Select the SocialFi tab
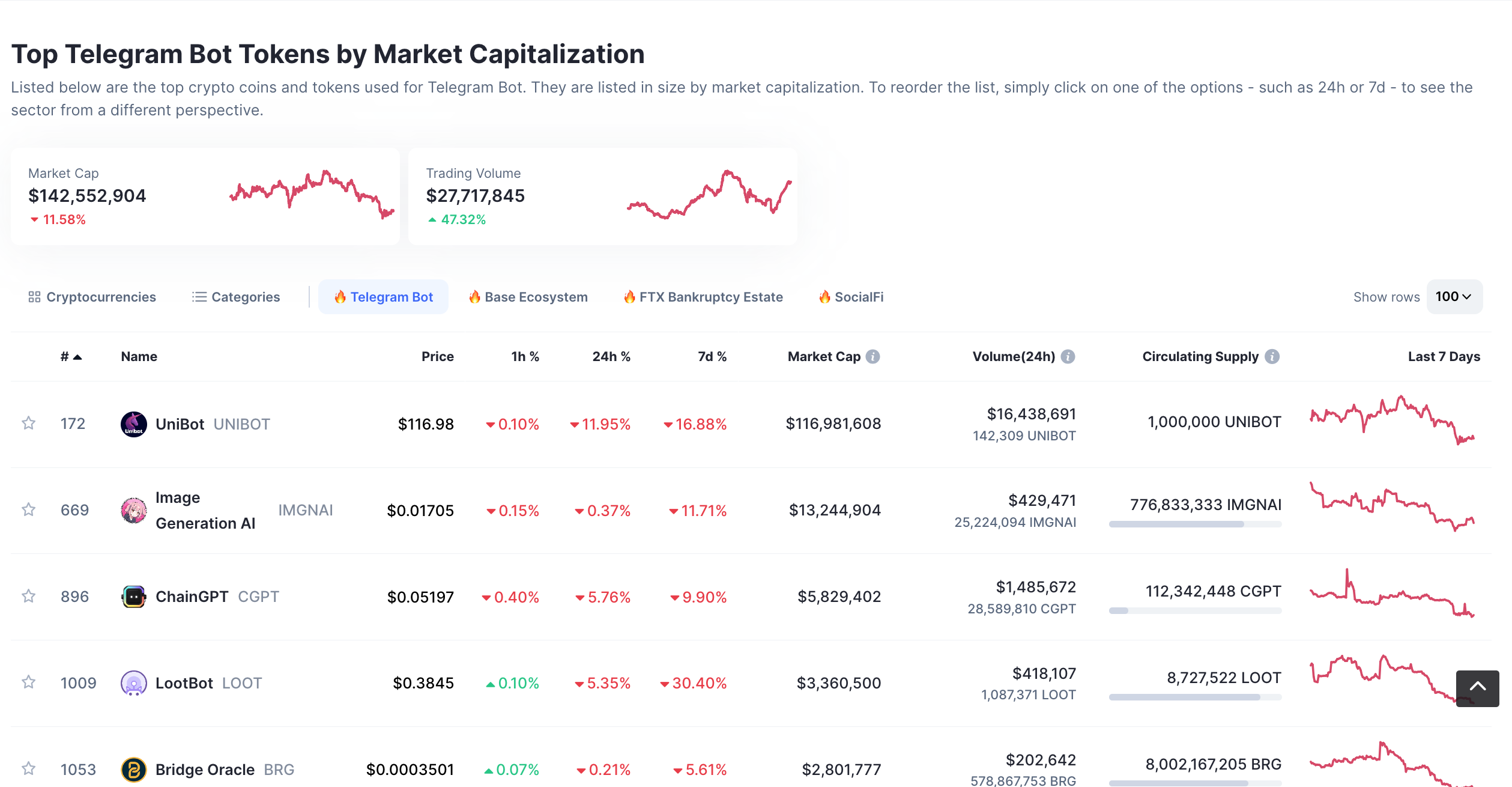This screenshot has width=1512, height=787. pyautogui.click(x=851, y=297)
